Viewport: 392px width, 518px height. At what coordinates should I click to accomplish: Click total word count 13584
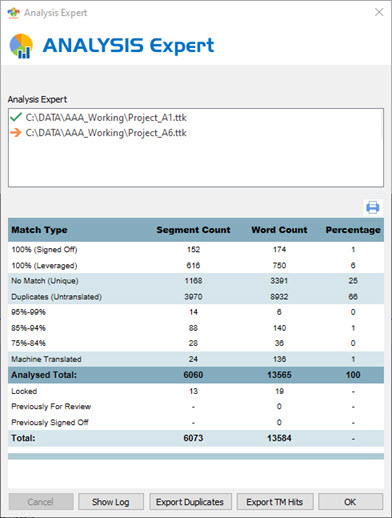[x=279, y=438]
